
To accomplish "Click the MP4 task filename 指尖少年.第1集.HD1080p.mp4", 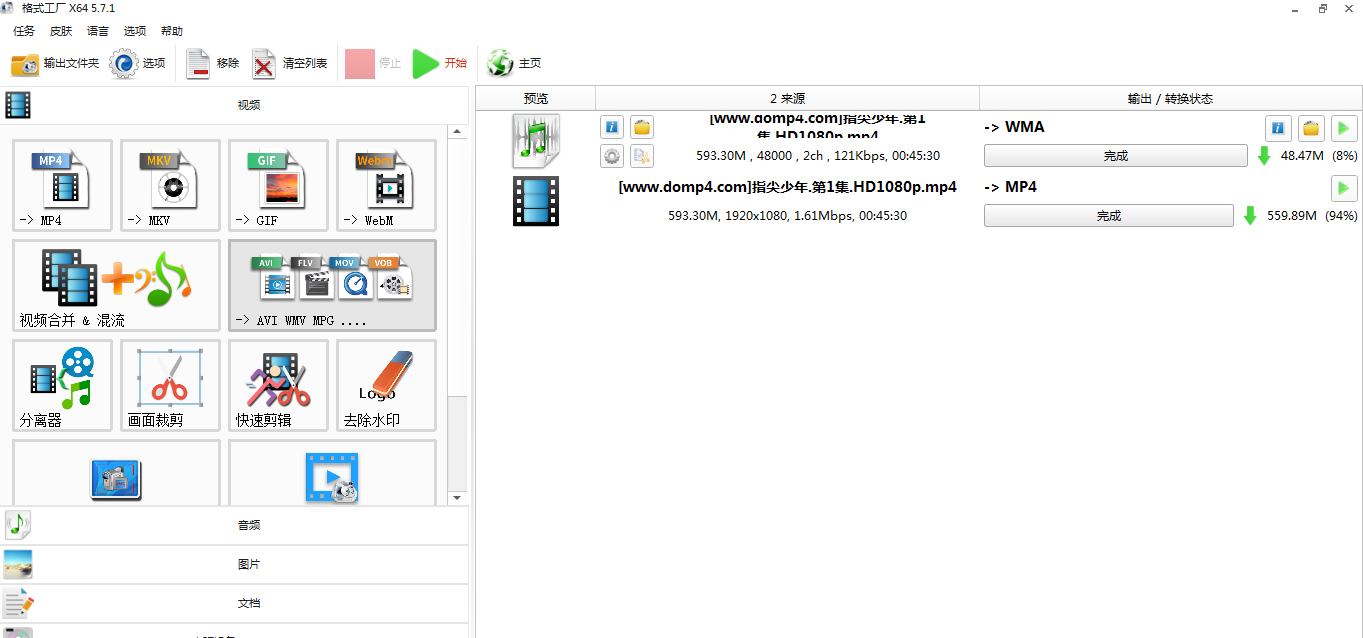I will pyautogui.click(x=787, y=187).
